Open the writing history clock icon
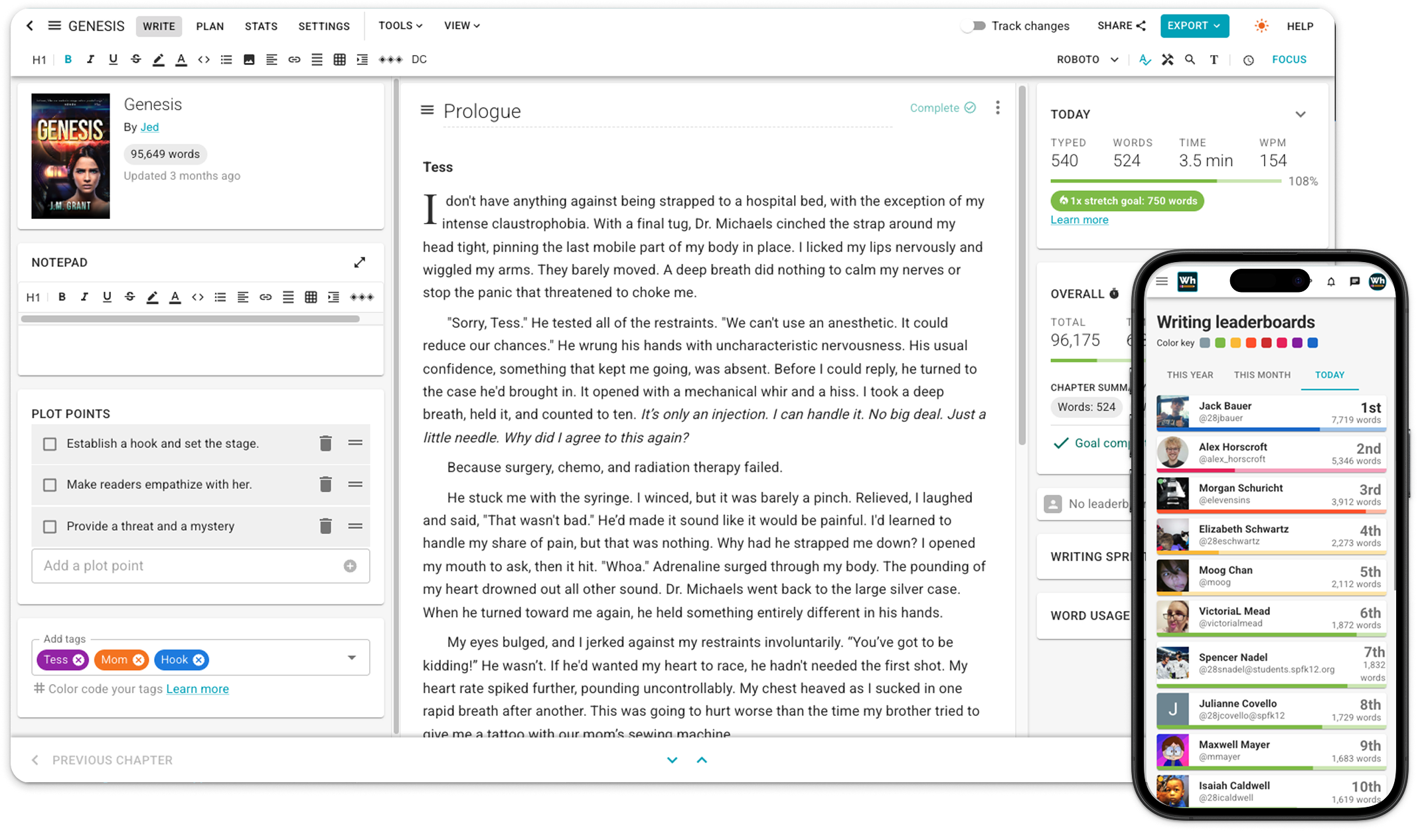1426x840 pixels. [x=1249, y=60]
